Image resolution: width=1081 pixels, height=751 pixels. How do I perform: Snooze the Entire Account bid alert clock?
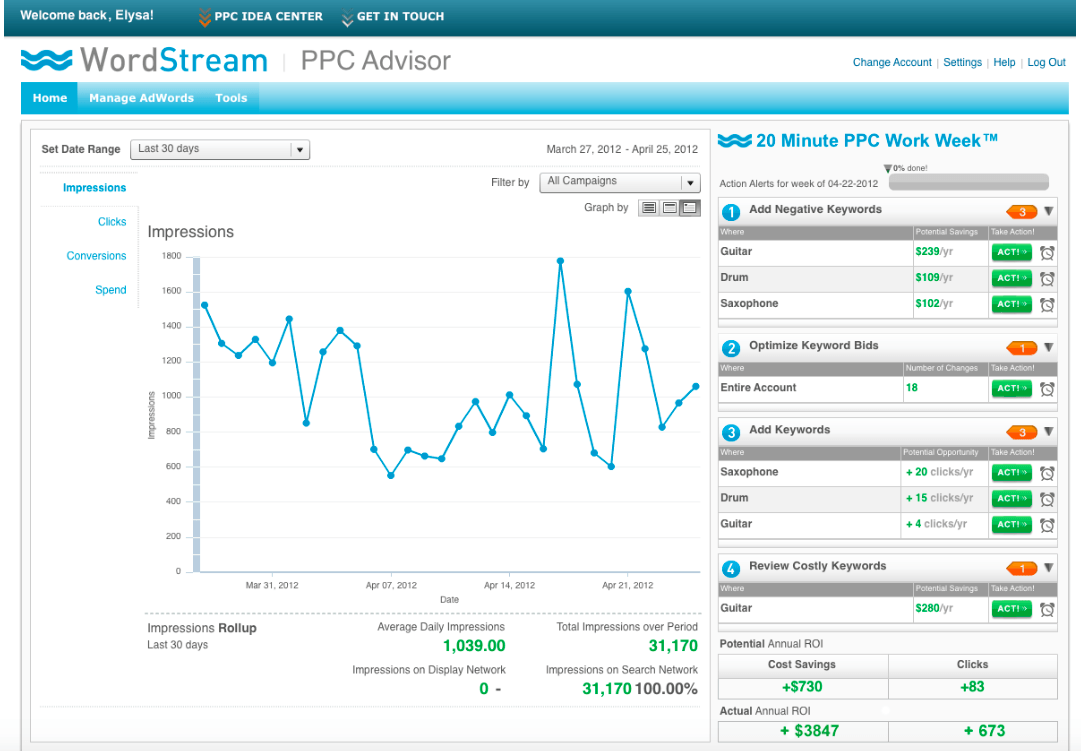tap(1047, 389)
